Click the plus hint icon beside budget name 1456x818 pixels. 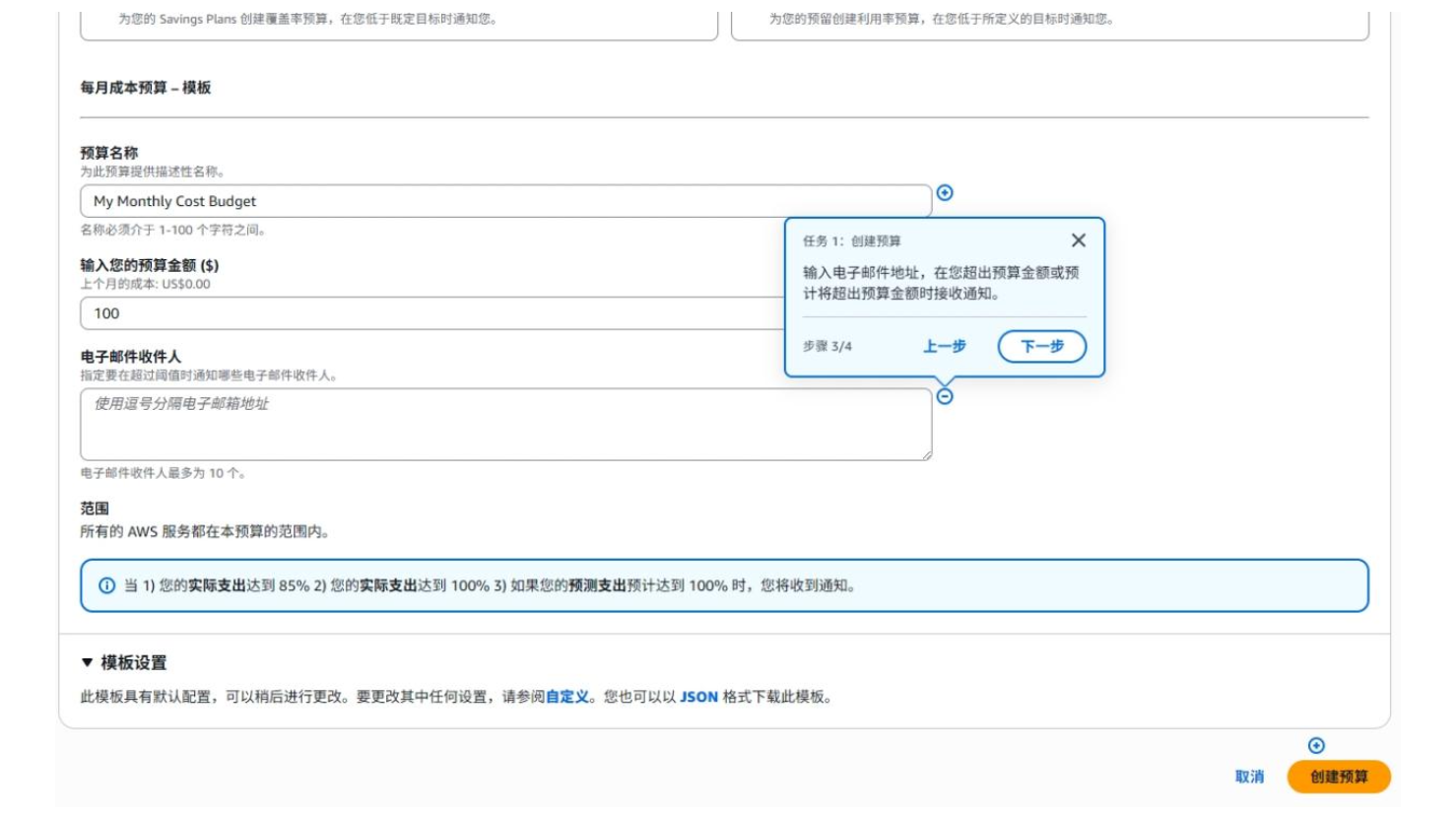(x=945, y=193)
